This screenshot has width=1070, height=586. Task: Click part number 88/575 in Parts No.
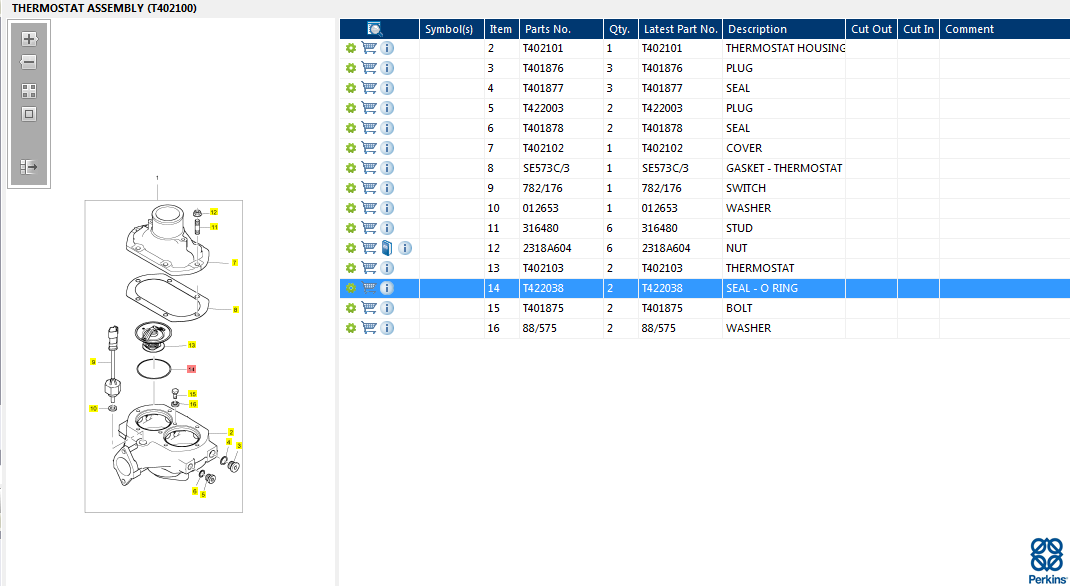click(x=540, y=328)
